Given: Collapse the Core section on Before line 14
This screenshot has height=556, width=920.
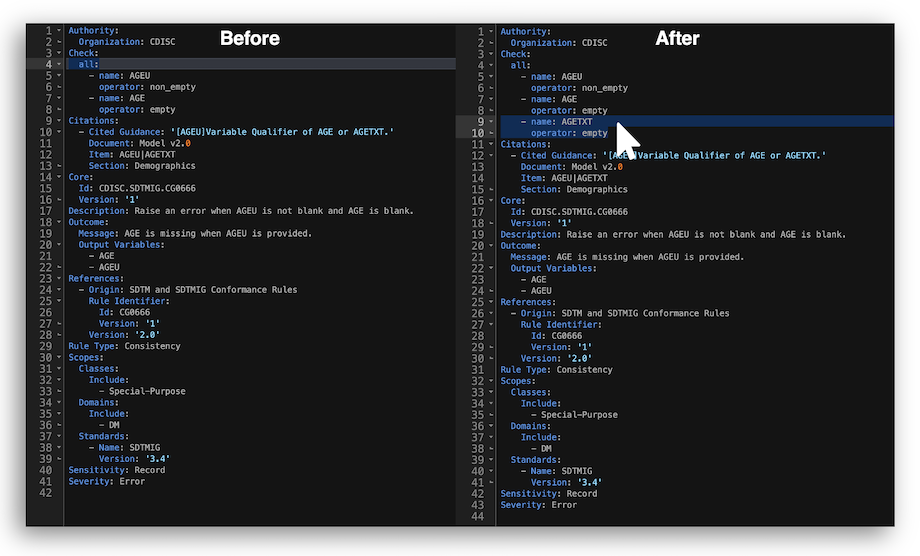Looking at the screenshot, I should click(x=59, y=177).
